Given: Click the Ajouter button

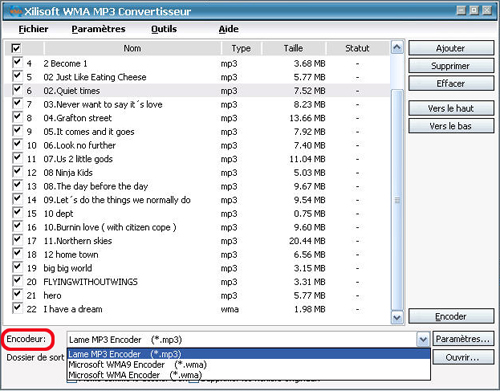Looking at the screenshot, I should click(451, 48).
